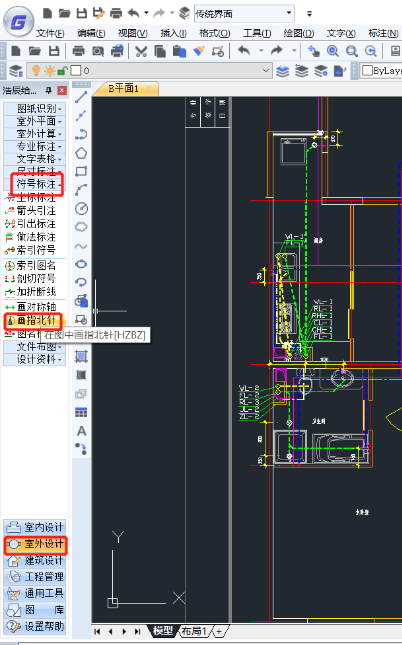Click Cut scissors icon in standard toolbar
Screen dimensions: 402x645
tap(141, 51)
